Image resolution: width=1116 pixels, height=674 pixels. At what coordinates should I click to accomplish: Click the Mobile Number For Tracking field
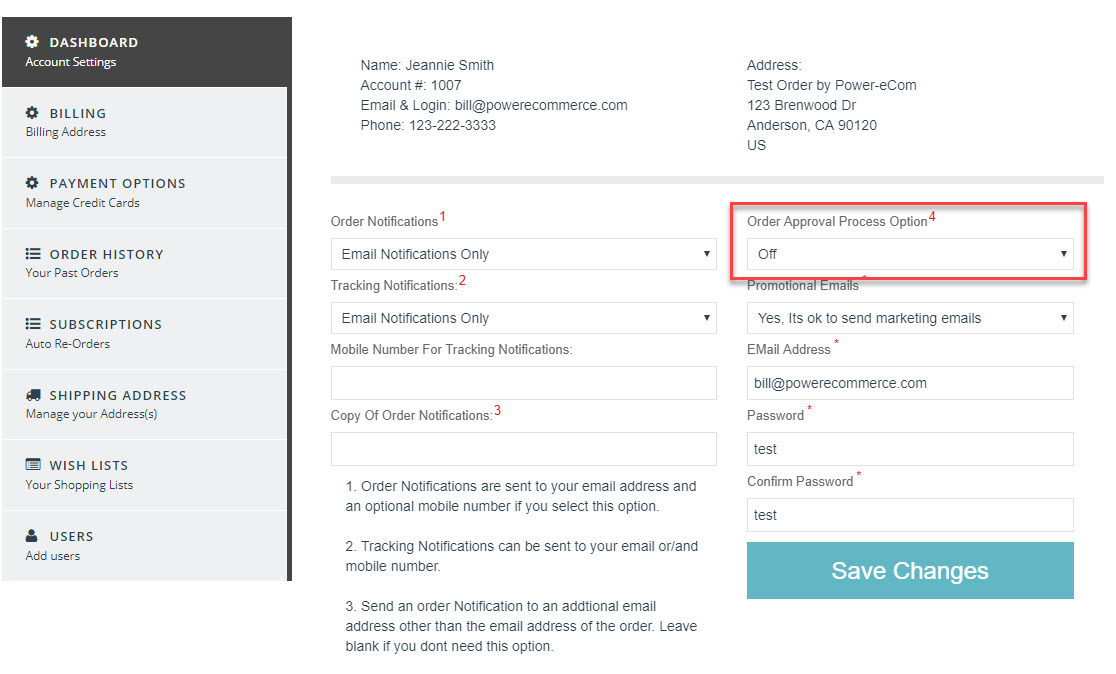pyautogui.click(x=523, y=383)
